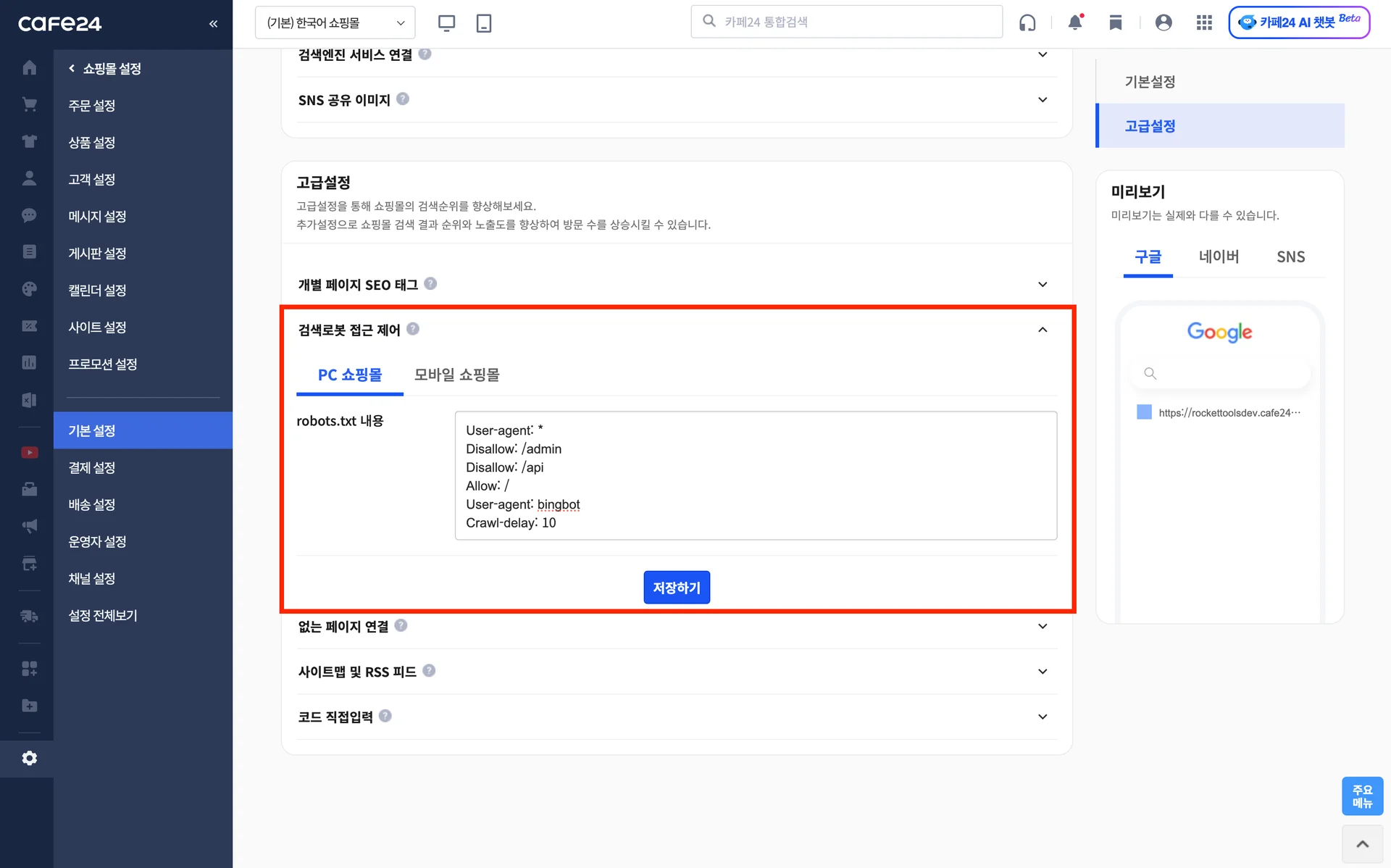
Task: Click the headset support icon in the header
Action: pyautogui.click(x=1027, y=22)
